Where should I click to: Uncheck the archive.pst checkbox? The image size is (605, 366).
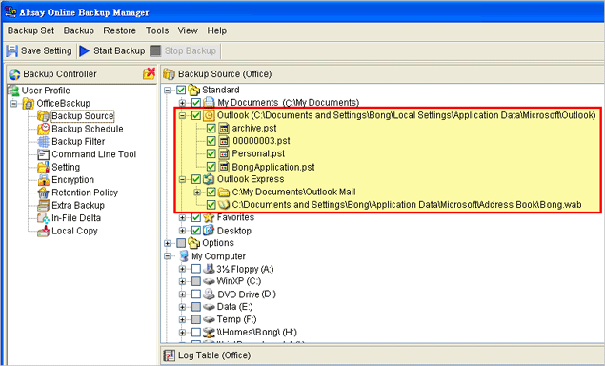tap(211, 128)
